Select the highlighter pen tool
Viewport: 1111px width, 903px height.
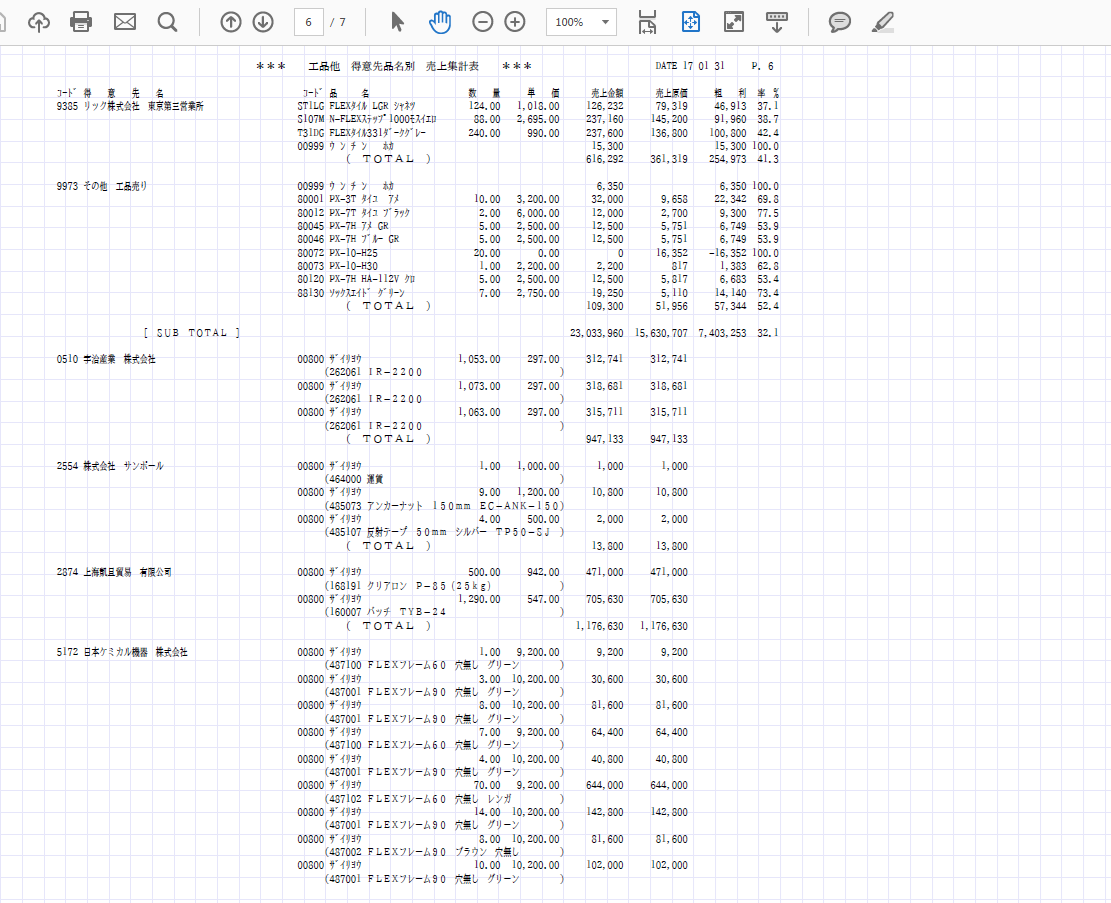pyautogui.click(x=882, y=22)
